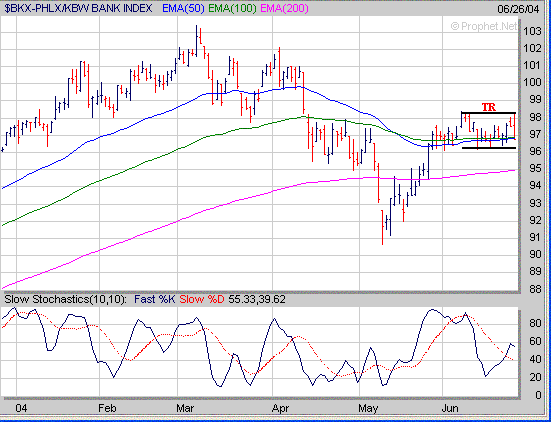The width and height of the screenshot is (551, 422).
Task: Select the EMA(200) legend label
Action: 284,8
